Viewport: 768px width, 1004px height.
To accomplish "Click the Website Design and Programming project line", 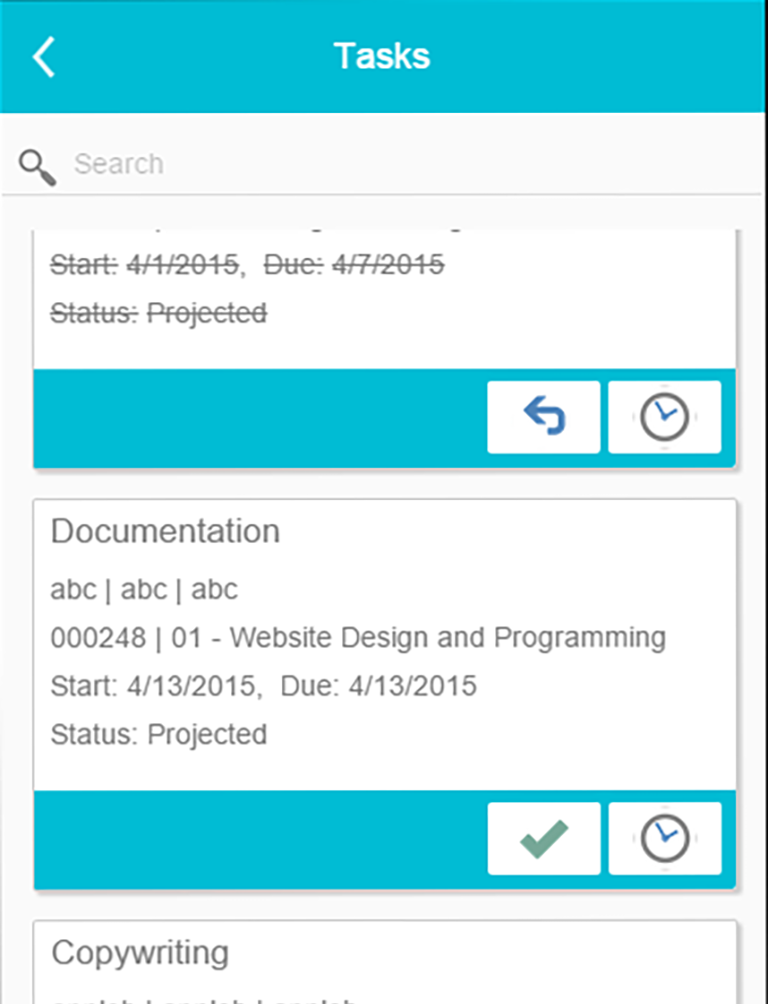I will (x=358, y=637).
